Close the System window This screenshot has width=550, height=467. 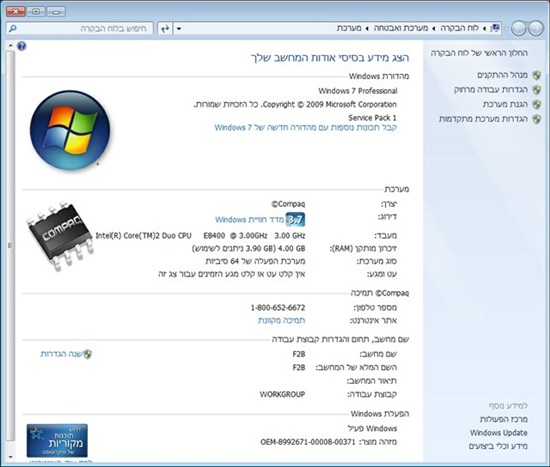click(16, 12)
